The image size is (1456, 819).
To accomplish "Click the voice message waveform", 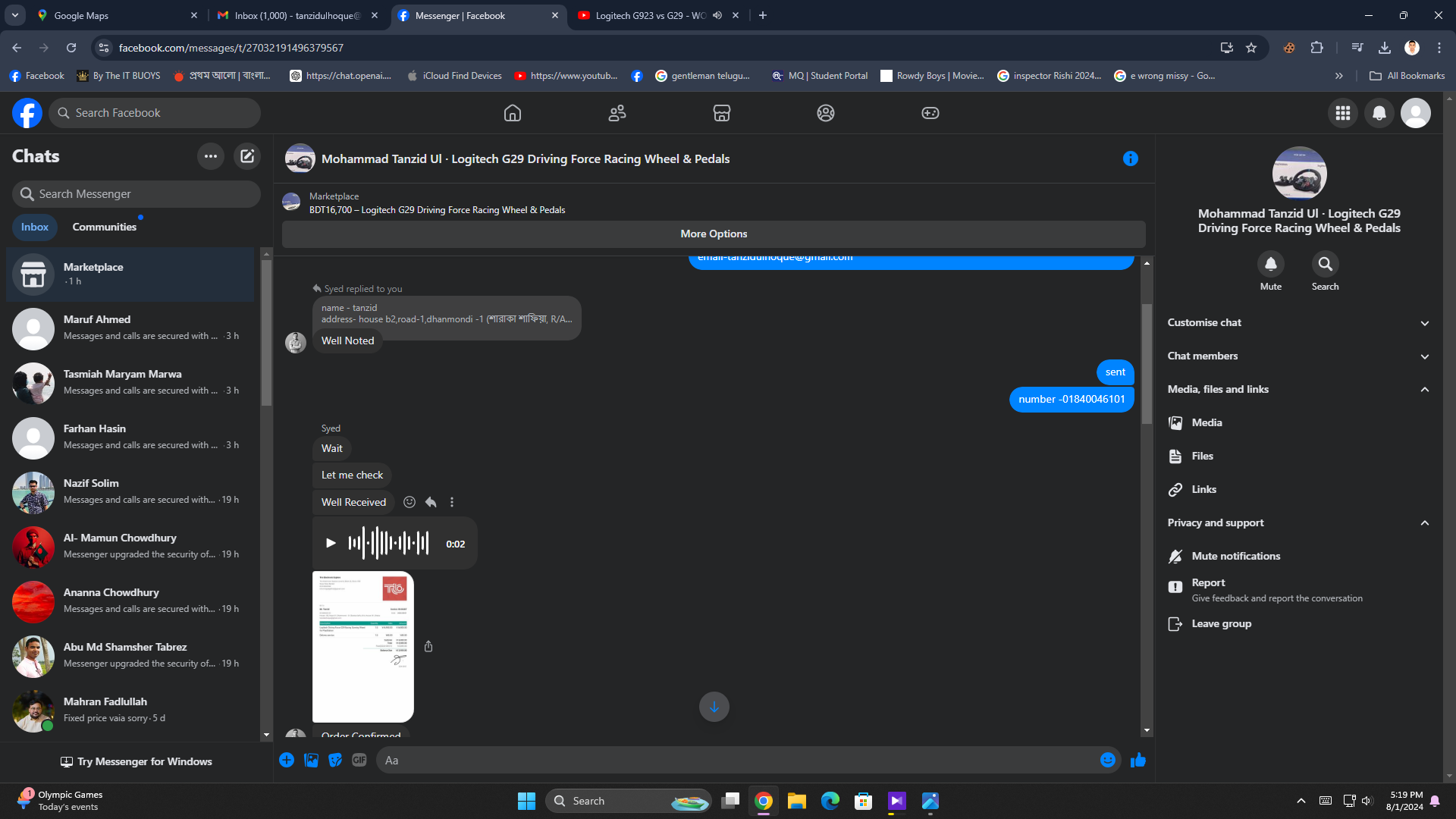I will (x=388, y=543).
